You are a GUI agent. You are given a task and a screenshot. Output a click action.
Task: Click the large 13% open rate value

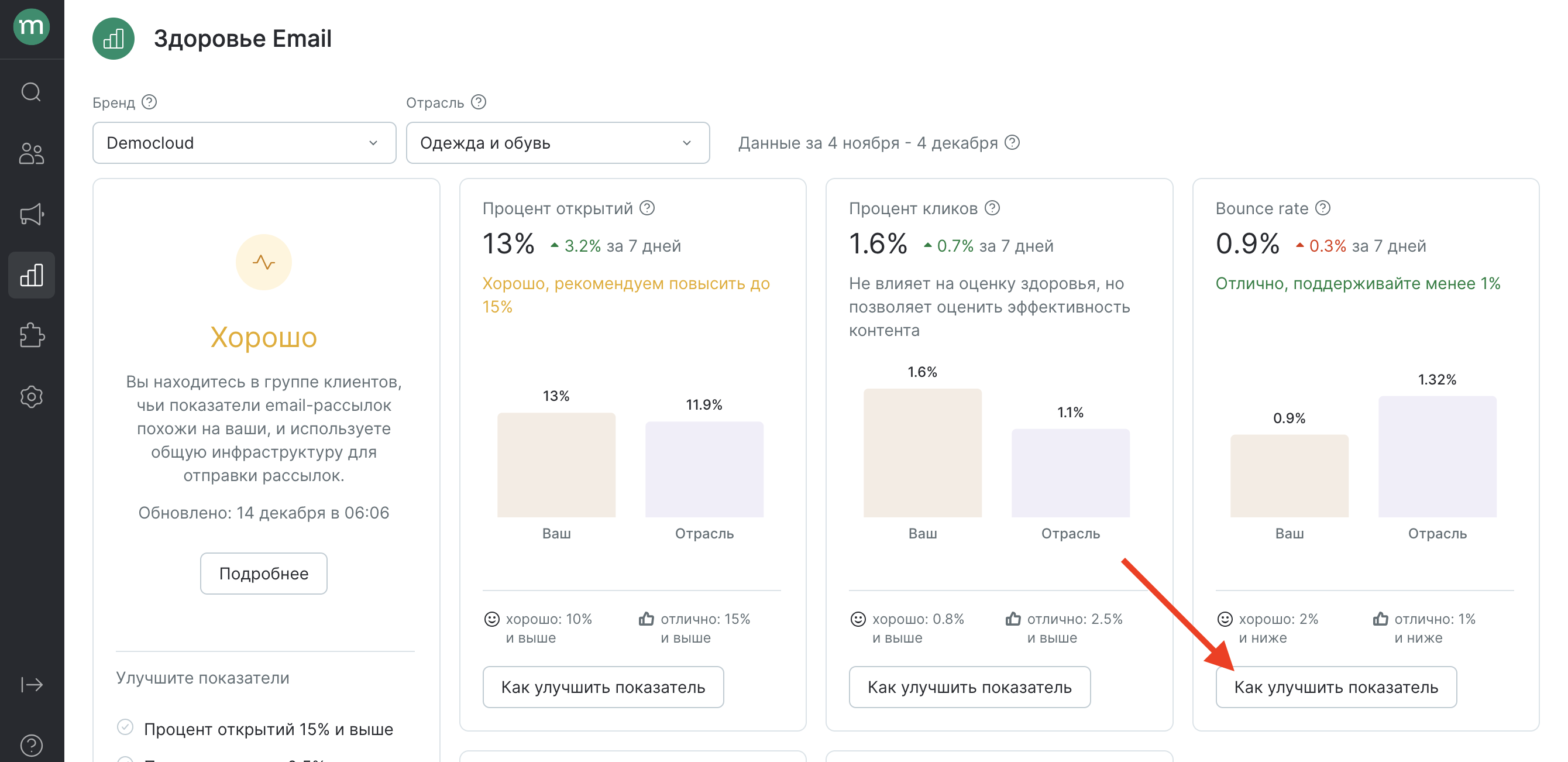click(x=509, y=244)
